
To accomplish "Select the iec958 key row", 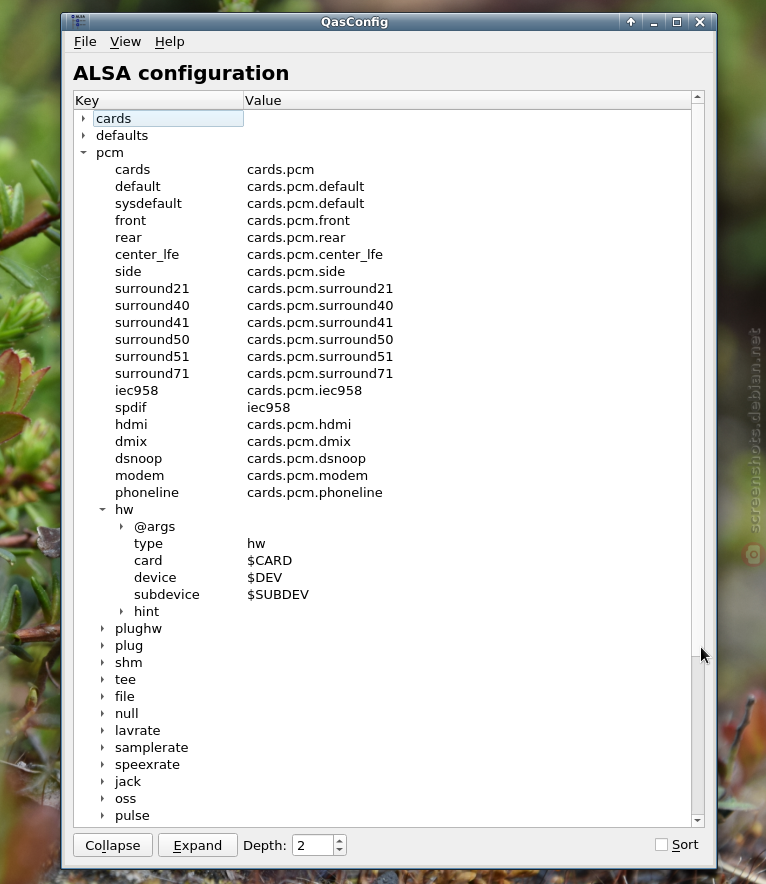I will pos(136,391).
